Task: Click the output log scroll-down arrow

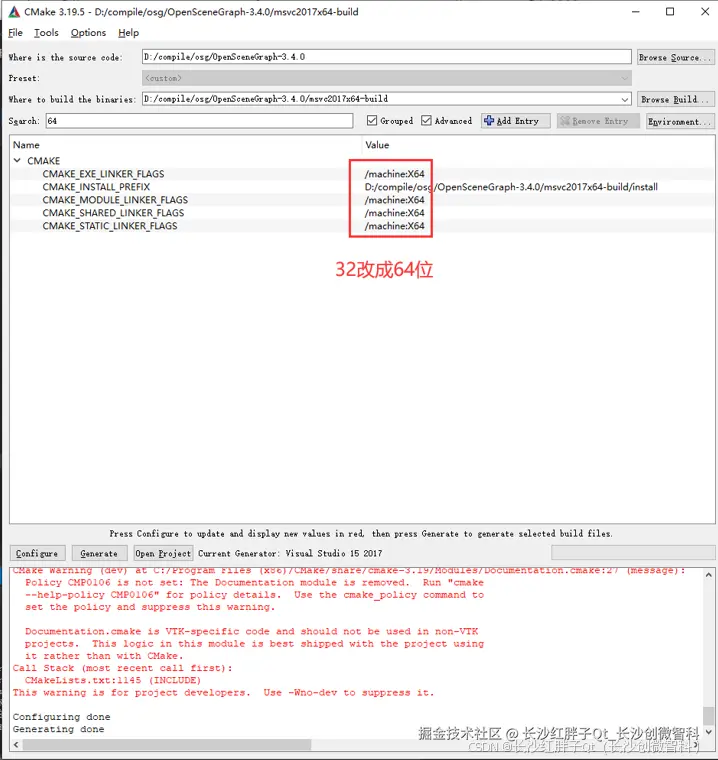Action: [x=708, y=731]
